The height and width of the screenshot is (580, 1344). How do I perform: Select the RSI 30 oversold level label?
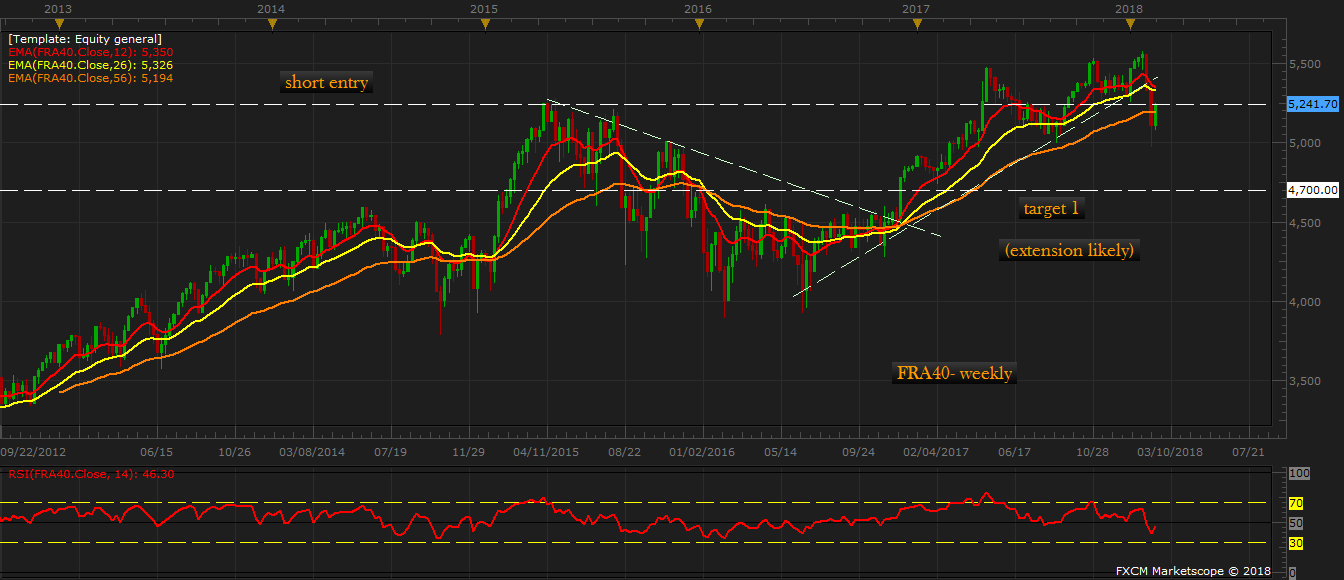[x=1295, y=543]
